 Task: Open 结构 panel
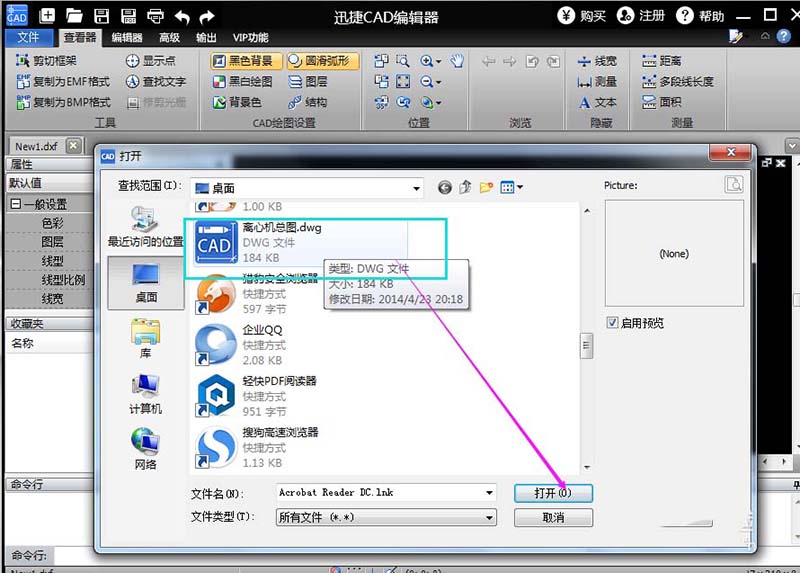coord(307,102)
